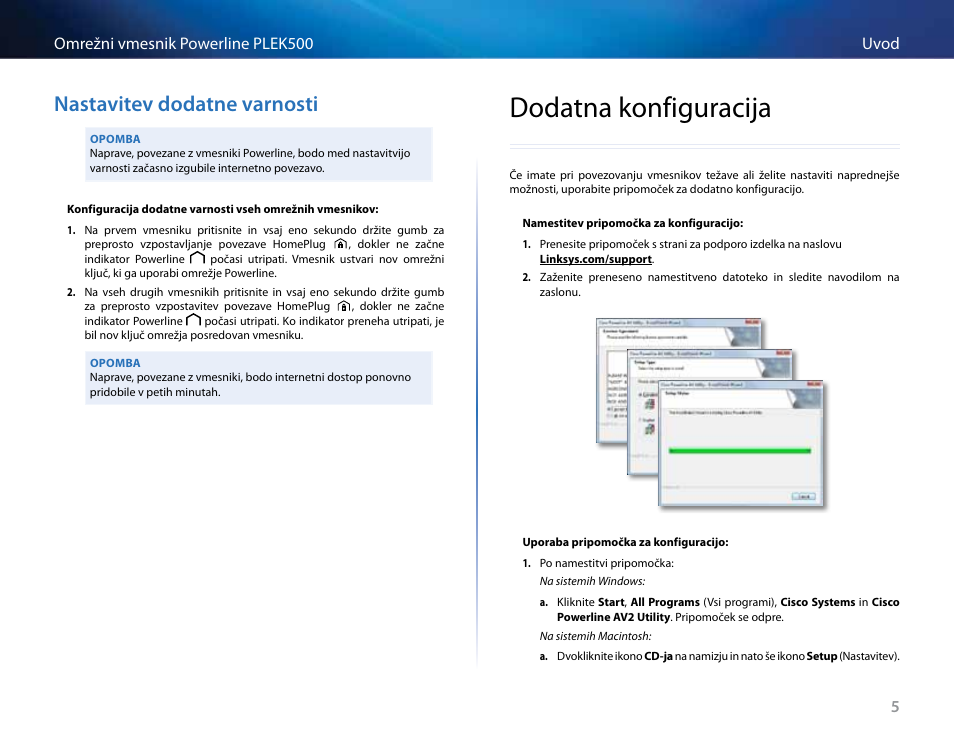Click the installer wizard screenshots image

pos(710,413)
